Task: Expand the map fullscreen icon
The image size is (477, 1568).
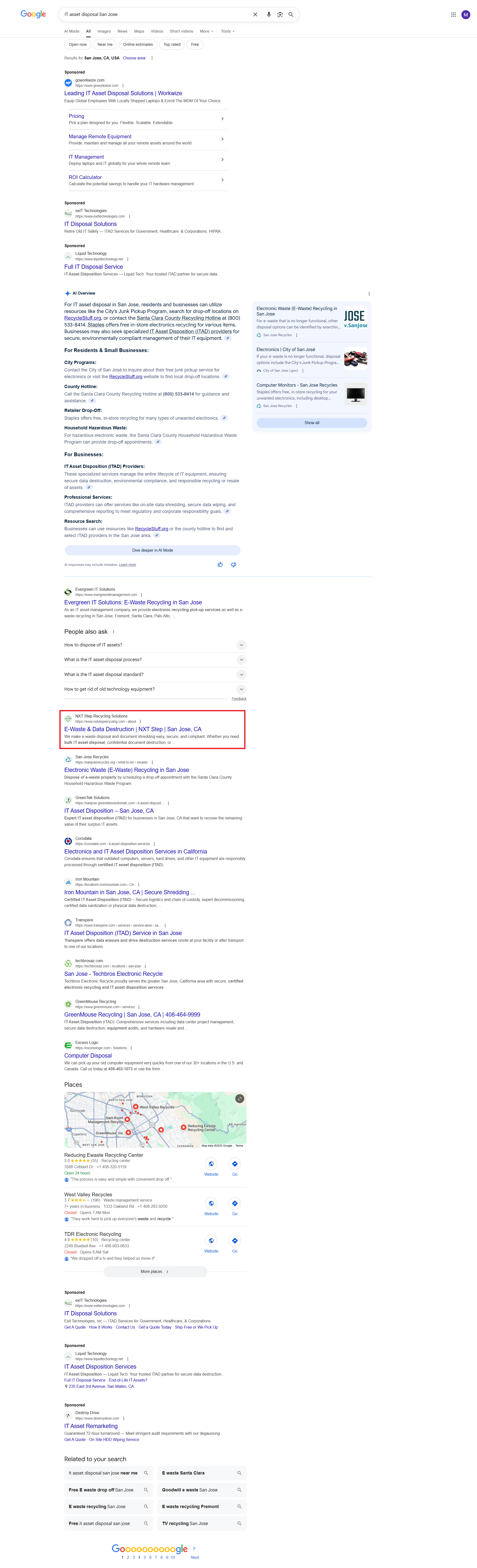Action: click(x=240, y=1099)
